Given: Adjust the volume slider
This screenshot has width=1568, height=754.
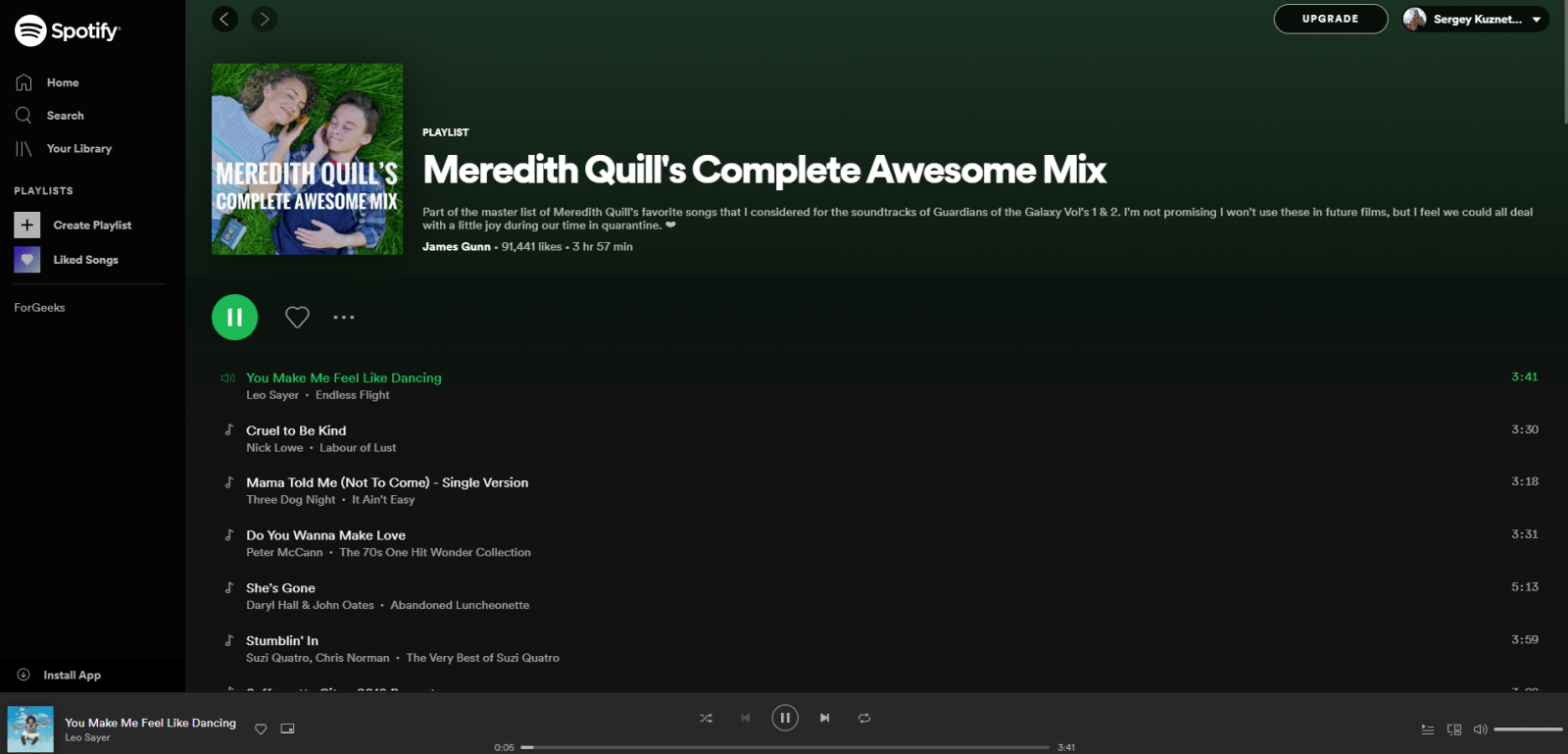Looking at the screenshot, I should tap(1528, 729).
